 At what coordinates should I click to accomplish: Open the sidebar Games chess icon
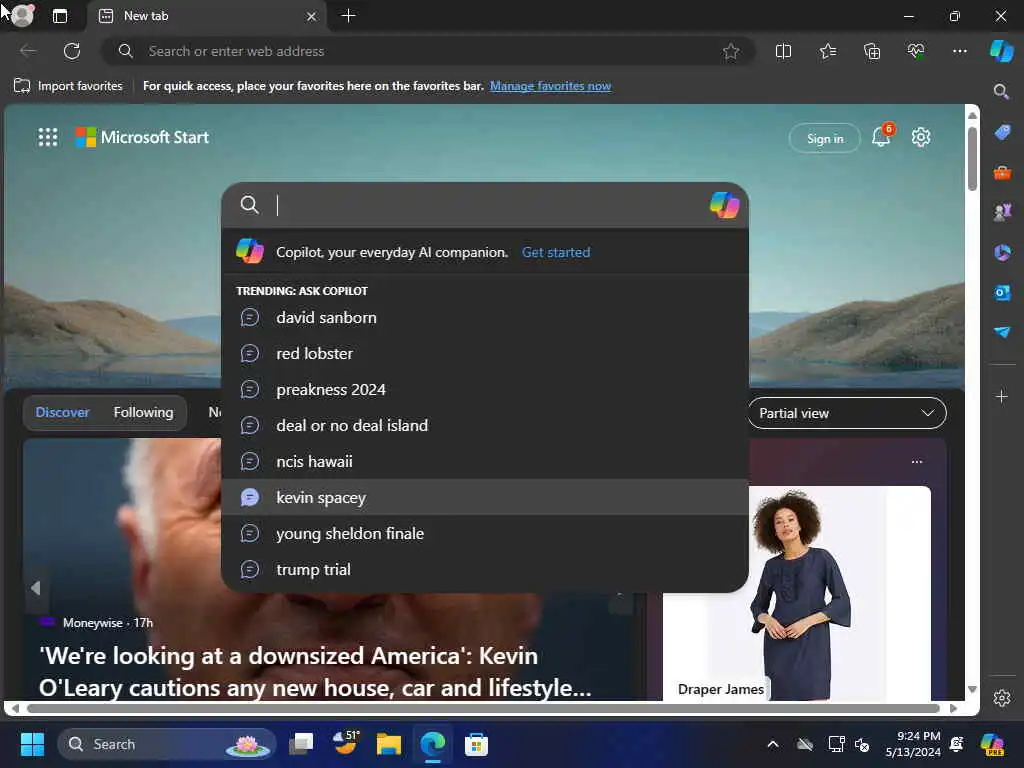(1002, 212)
